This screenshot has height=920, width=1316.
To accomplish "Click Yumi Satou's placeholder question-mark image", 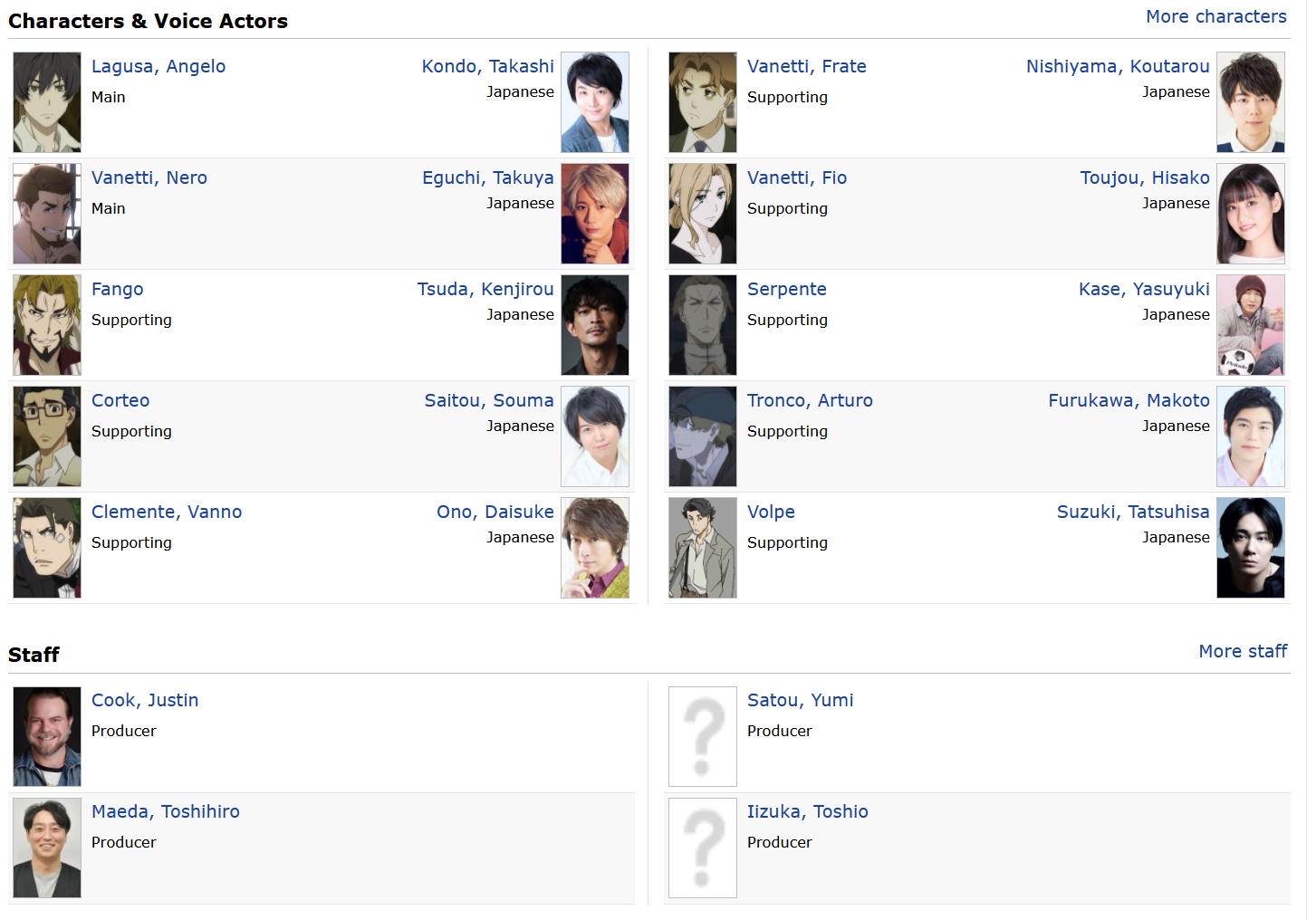I will (x=702, y=736).
